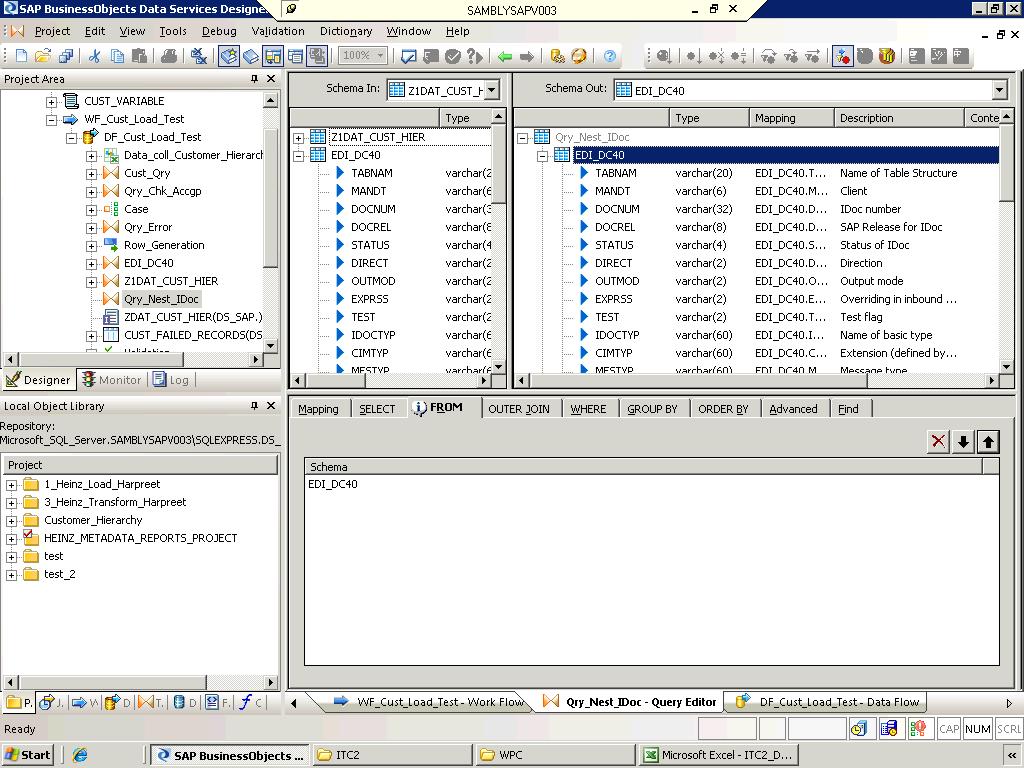The image size is (1024, 768).
Task: Close the Project Area panel
Action: [x=271, y=78]
